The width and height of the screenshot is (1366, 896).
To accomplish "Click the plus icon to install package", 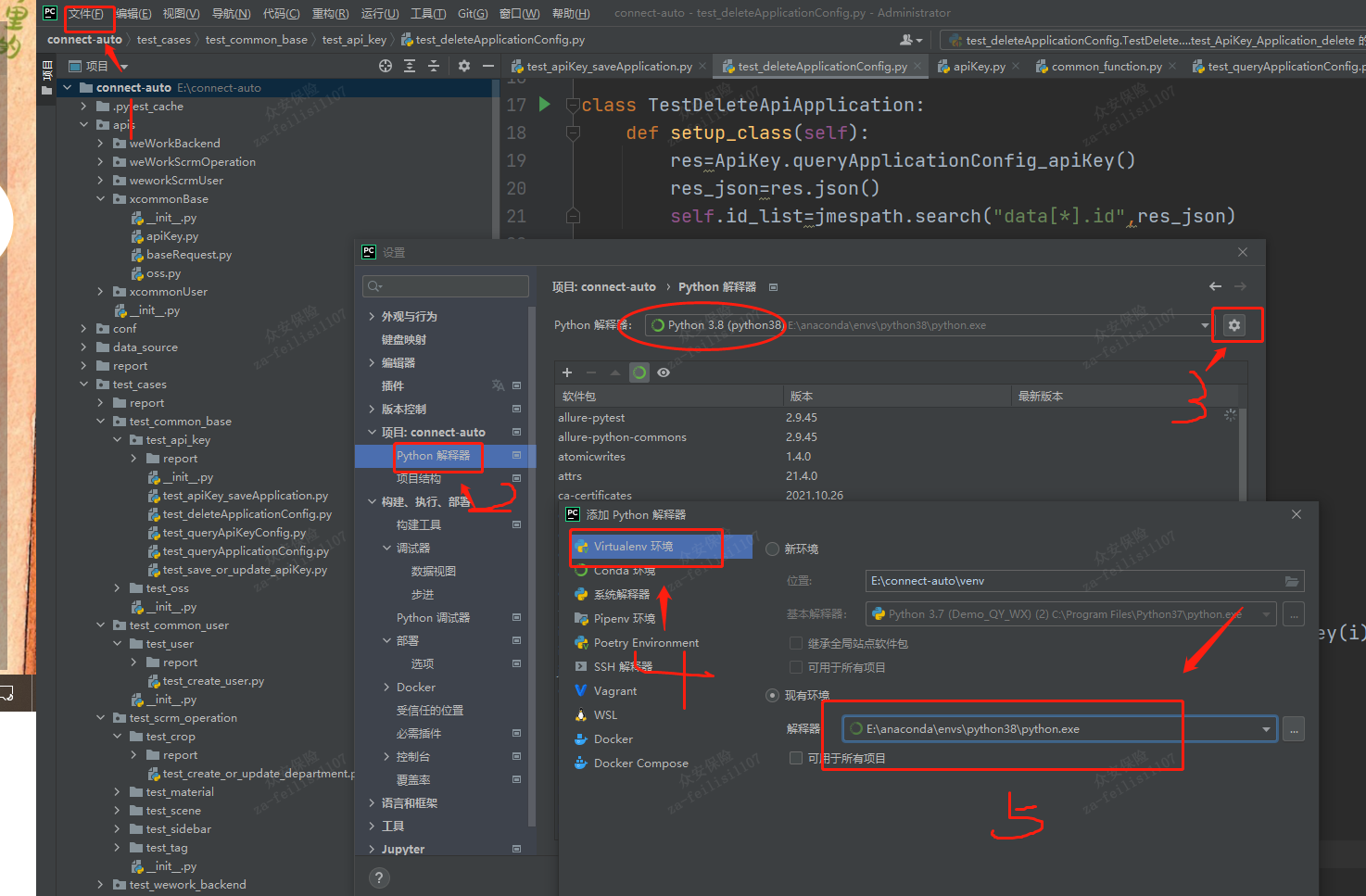I will point(567,372).
